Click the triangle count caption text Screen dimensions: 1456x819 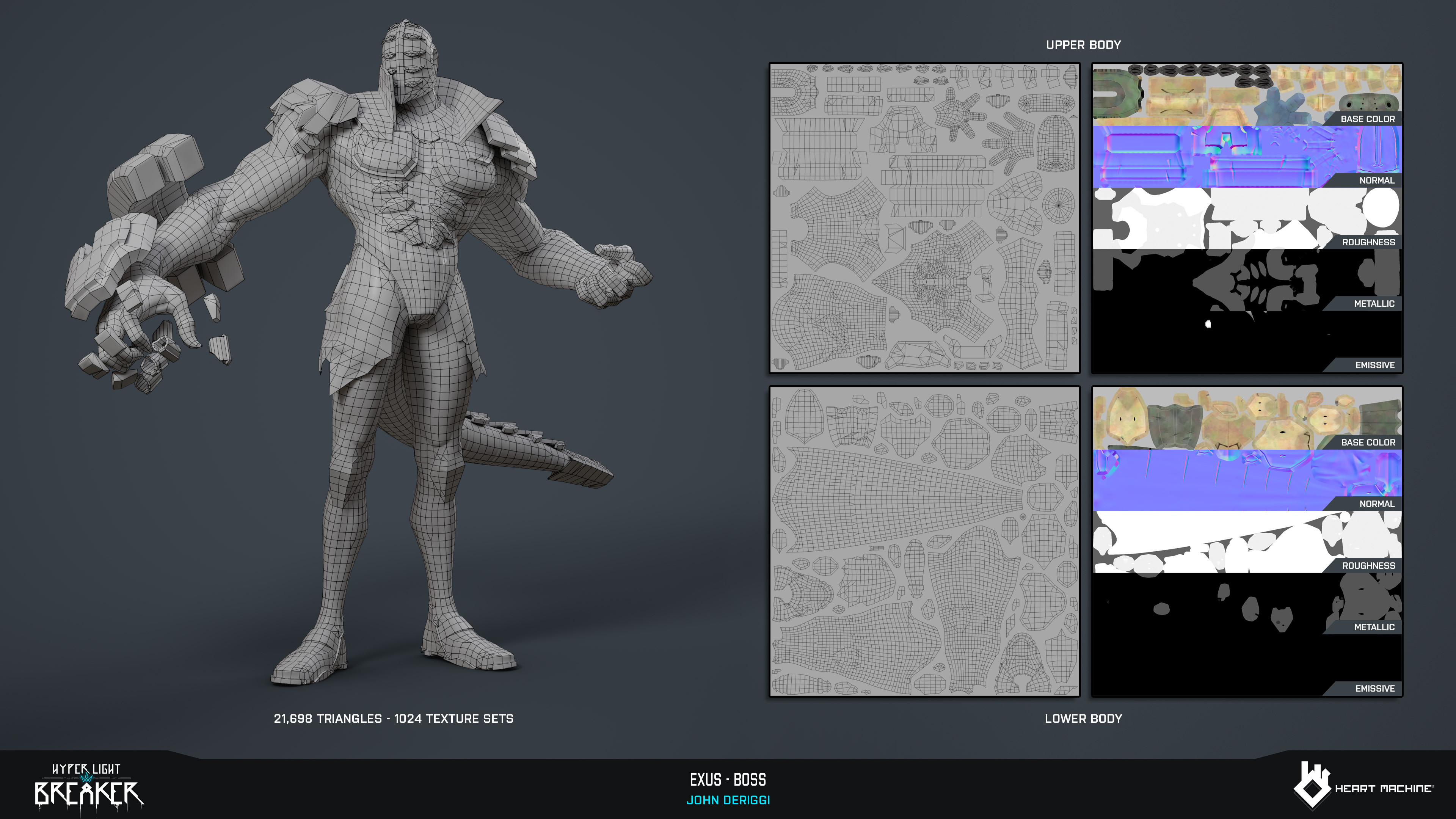(x=394, y=719)
